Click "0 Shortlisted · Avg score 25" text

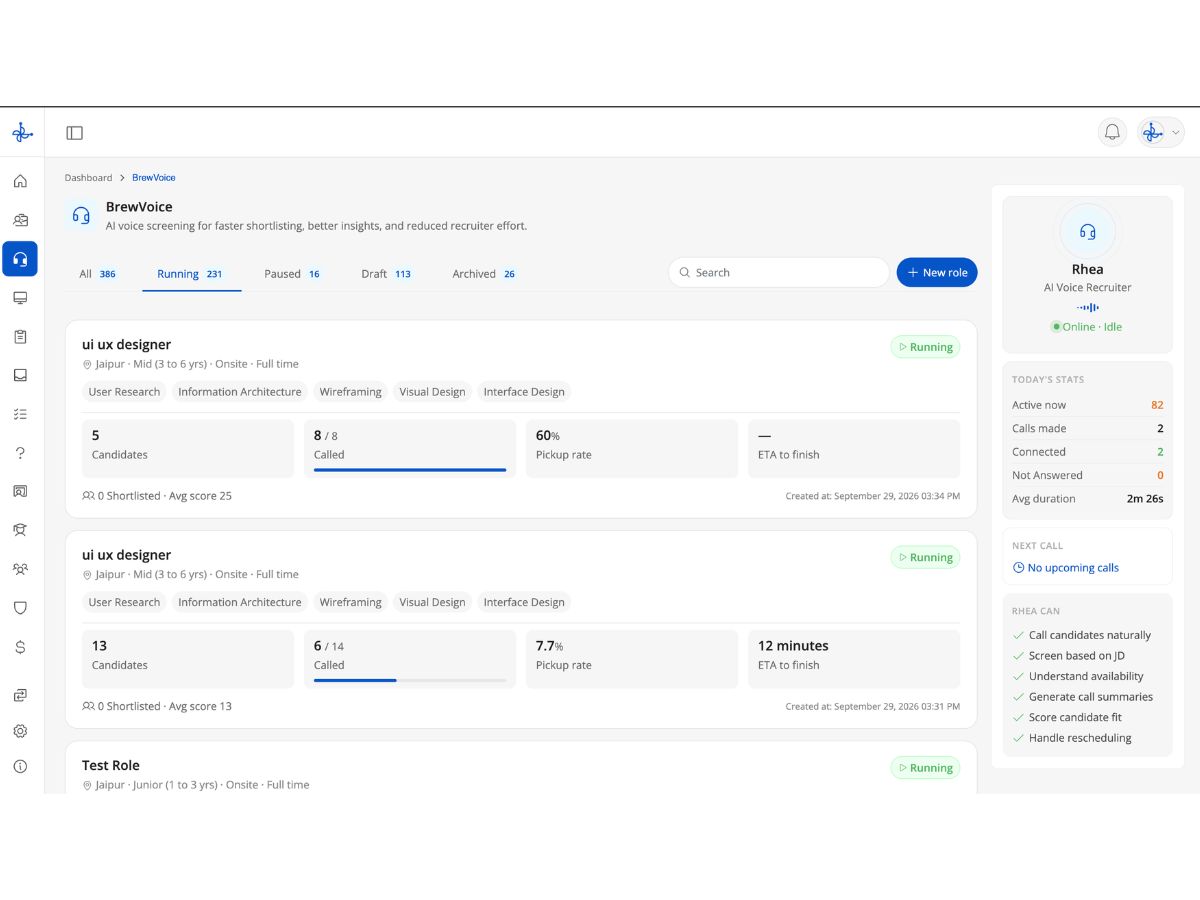[x=157, y=496]
